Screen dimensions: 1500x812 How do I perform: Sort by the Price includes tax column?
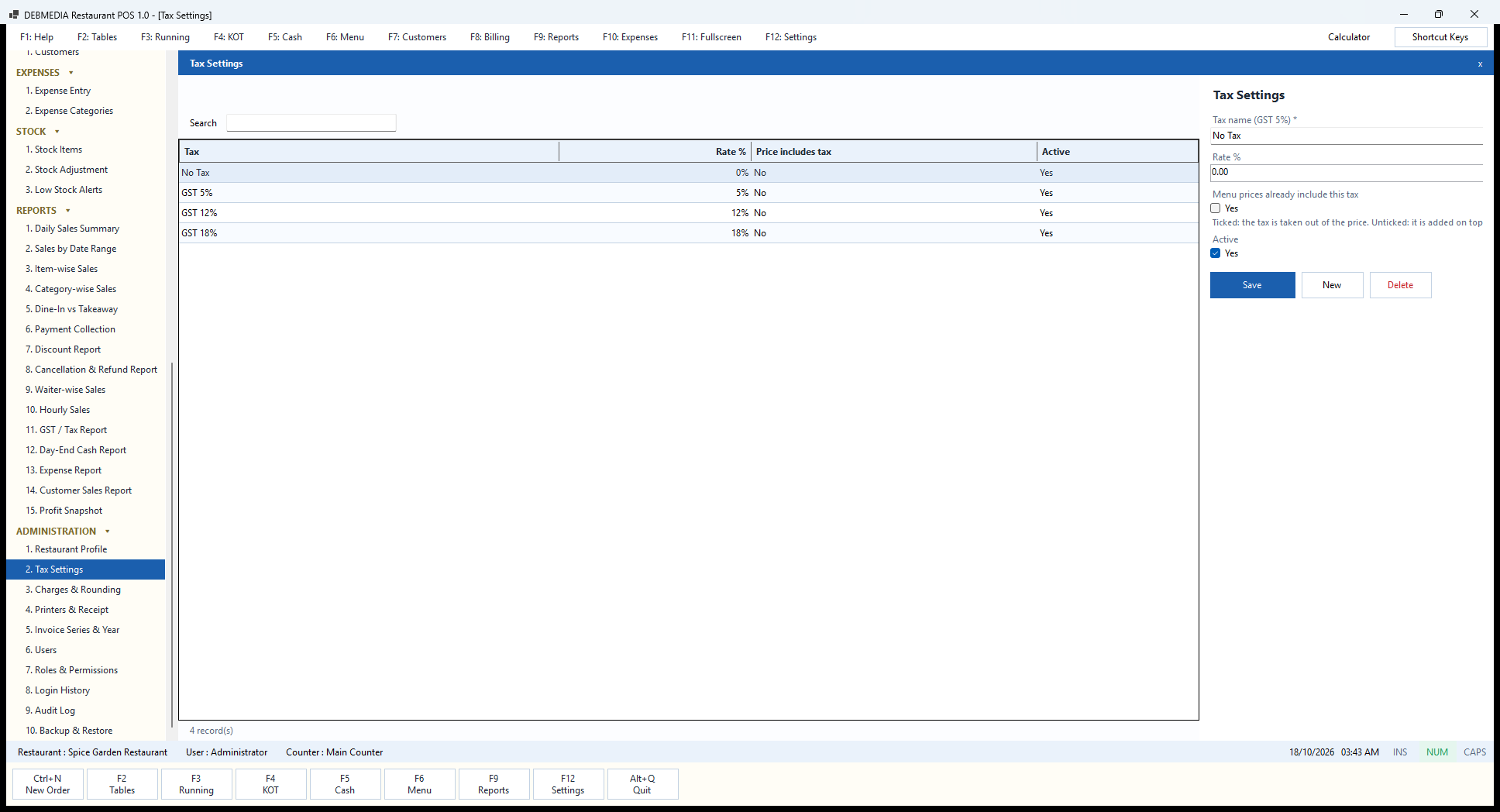[894, 152]
